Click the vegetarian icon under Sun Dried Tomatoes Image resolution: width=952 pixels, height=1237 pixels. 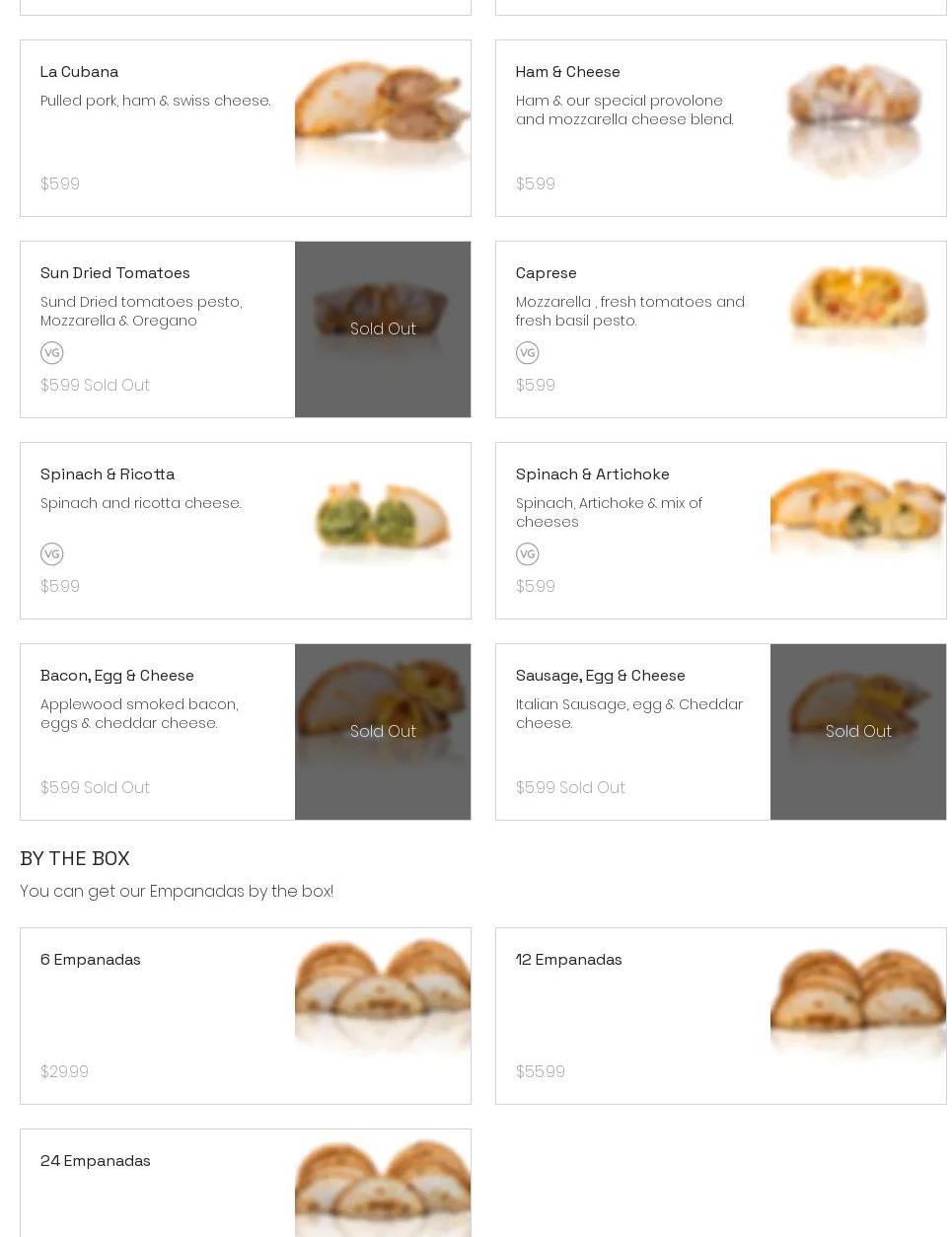click(x=52, y=353)
